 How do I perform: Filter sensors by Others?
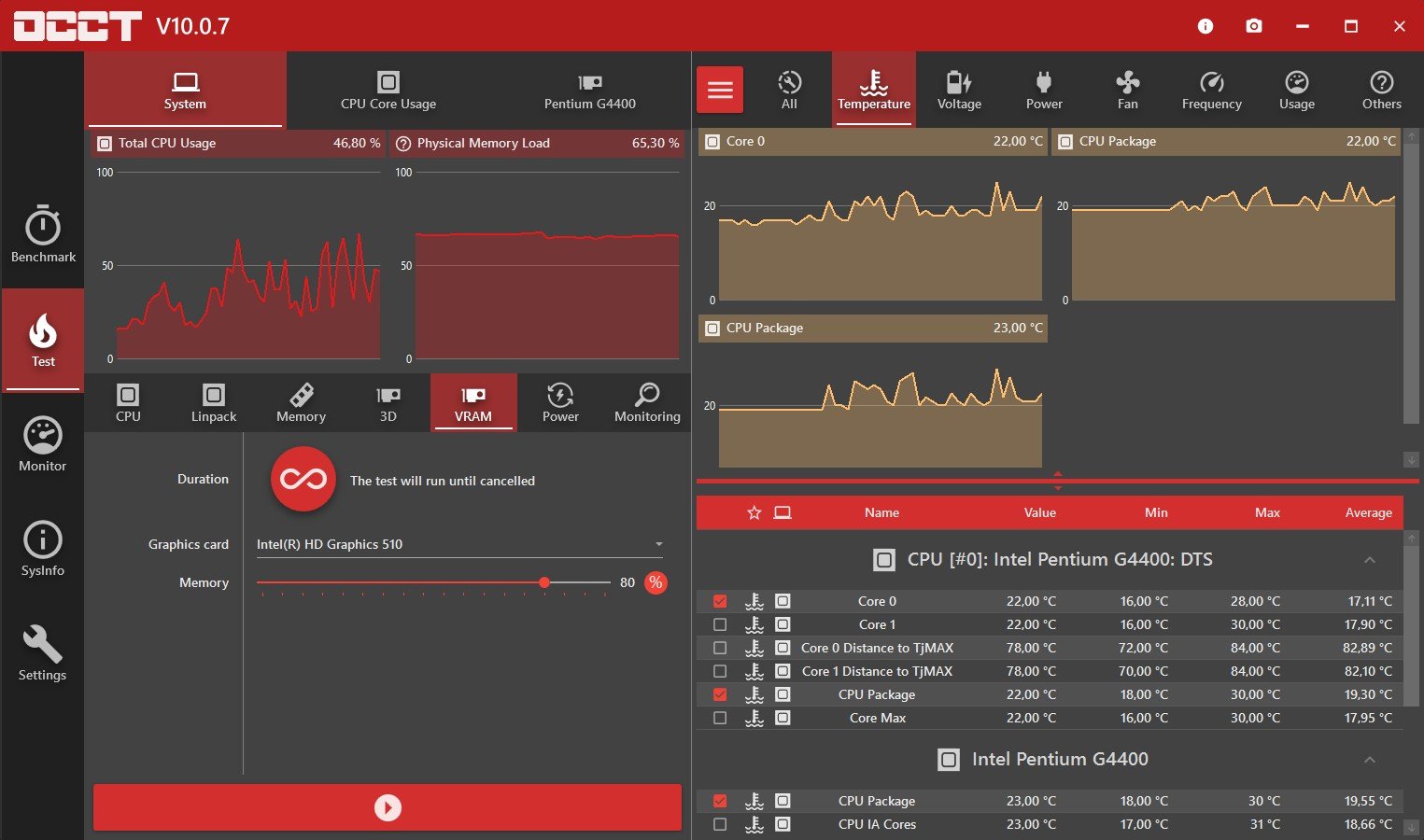[x=1382, y=90]
